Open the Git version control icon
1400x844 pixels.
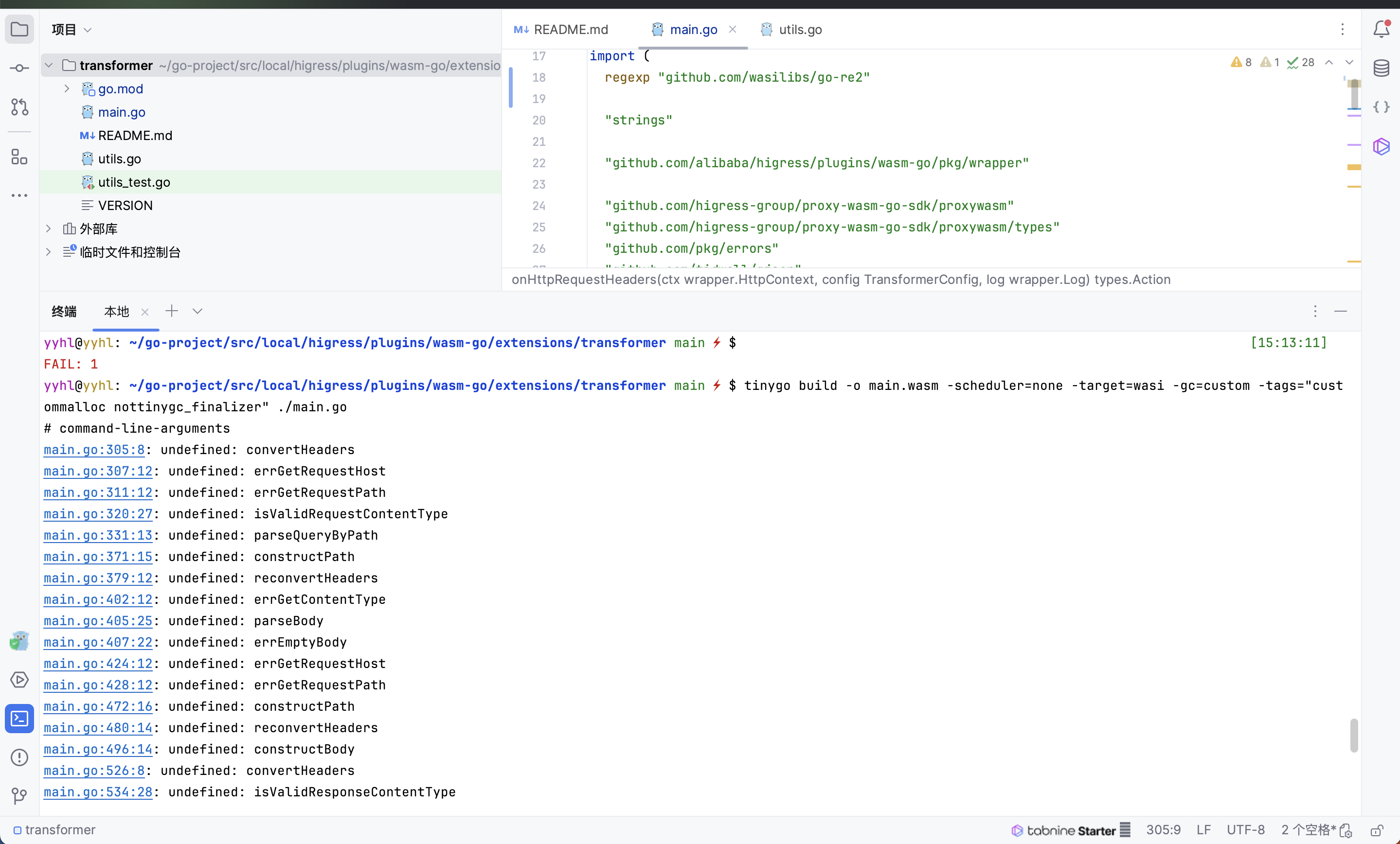pyautogui.click(x=19, y=795)
